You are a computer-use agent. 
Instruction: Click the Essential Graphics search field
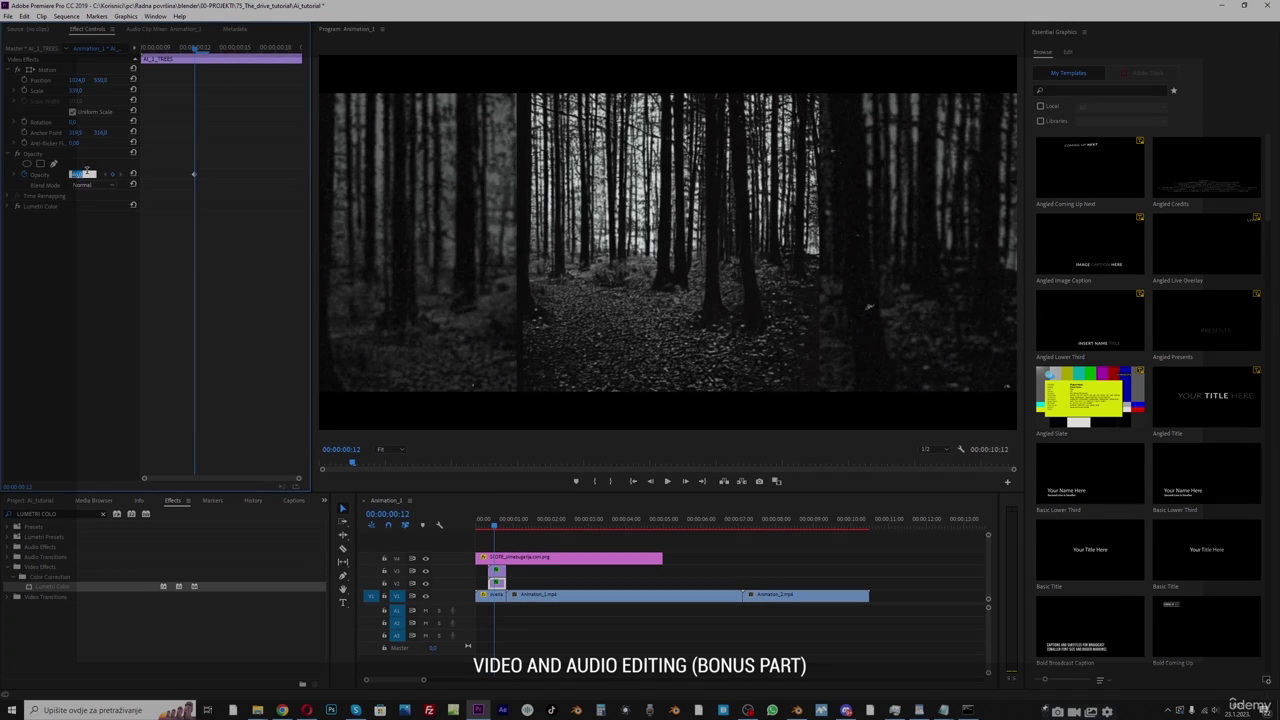click(1102, 91)
